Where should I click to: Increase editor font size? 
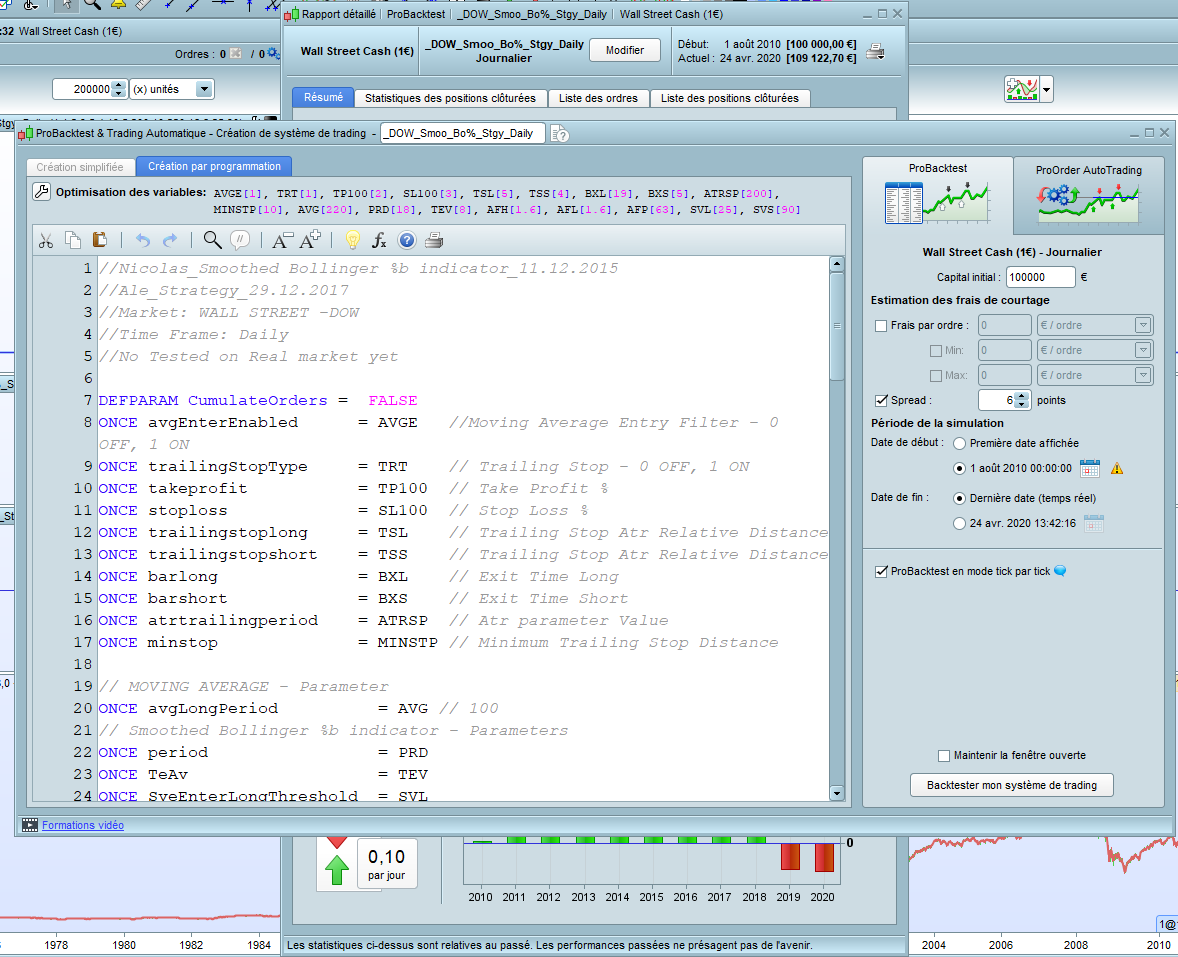[x=310, y=239]
